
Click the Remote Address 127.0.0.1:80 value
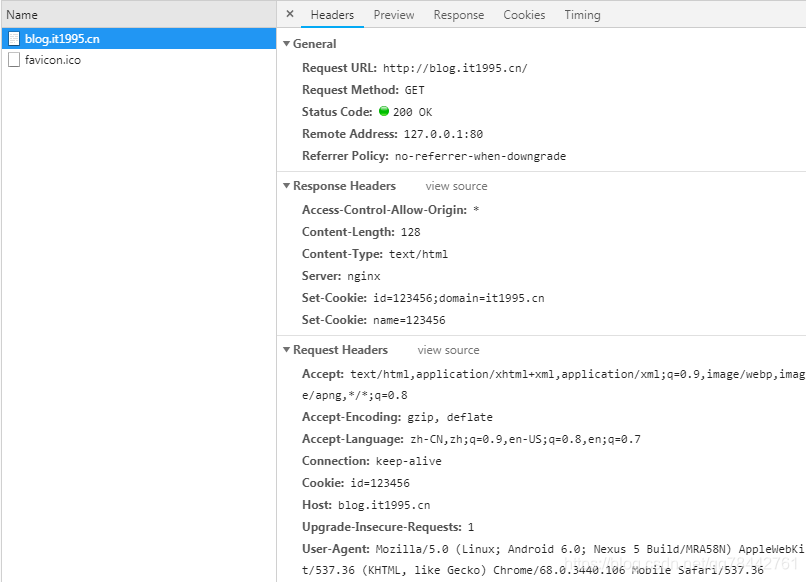click(443, 134)
